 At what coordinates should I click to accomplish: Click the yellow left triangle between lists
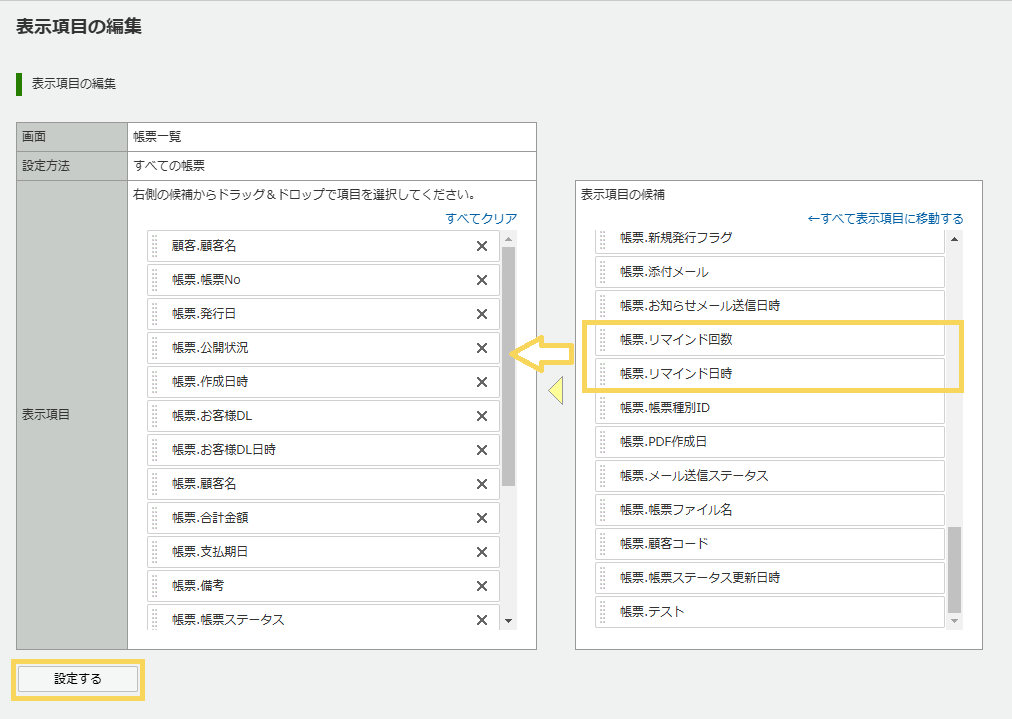(x=556, y=392)
